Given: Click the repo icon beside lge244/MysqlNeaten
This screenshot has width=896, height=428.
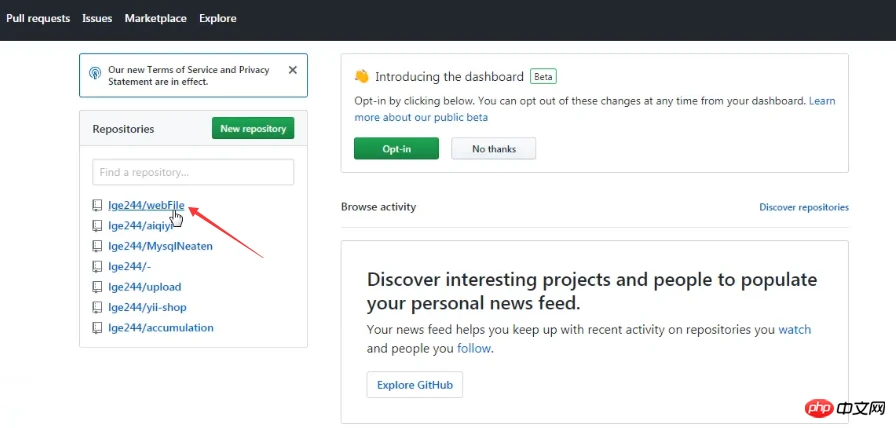Looking at the screenshot, I should click(x=97, y=246).
